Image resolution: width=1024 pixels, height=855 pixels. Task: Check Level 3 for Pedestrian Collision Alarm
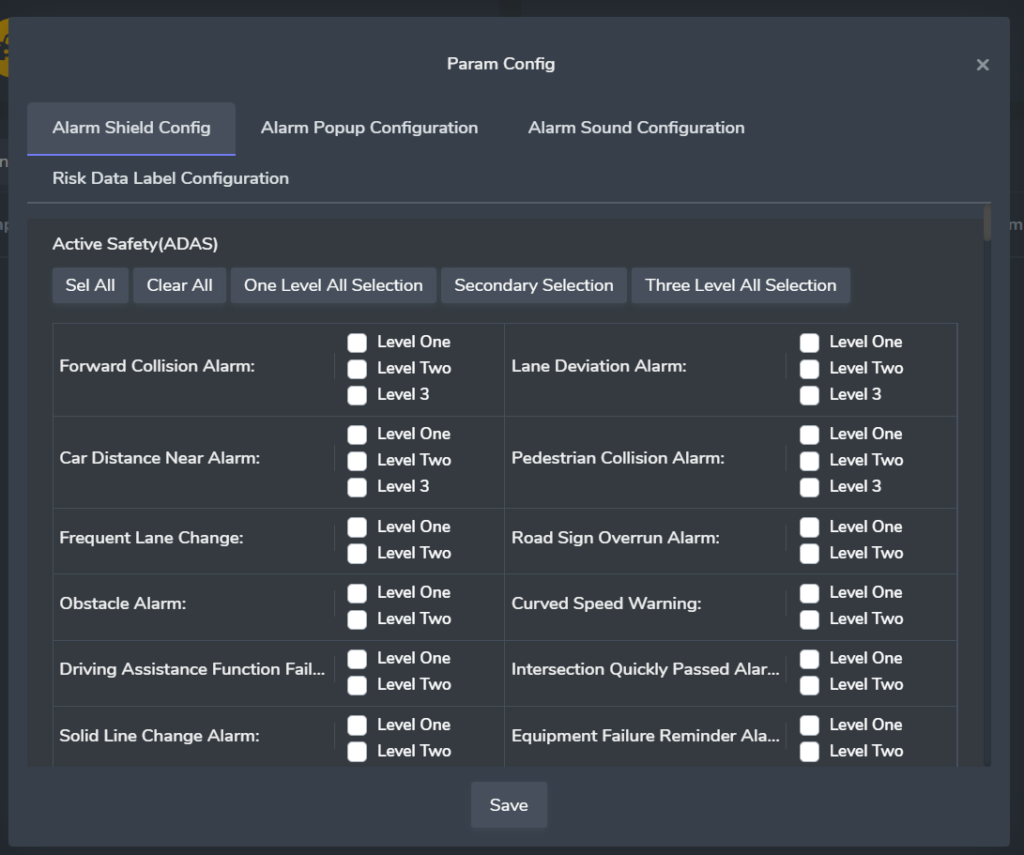(x=809, y=487)
